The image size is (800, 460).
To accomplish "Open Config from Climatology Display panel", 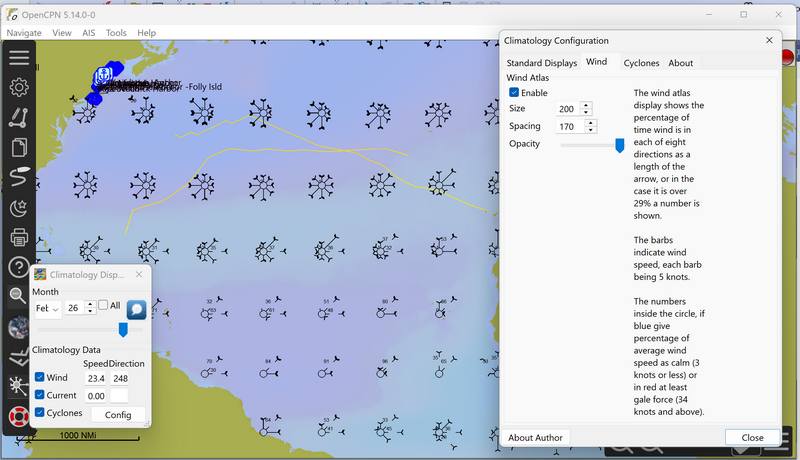I will 118,415.
